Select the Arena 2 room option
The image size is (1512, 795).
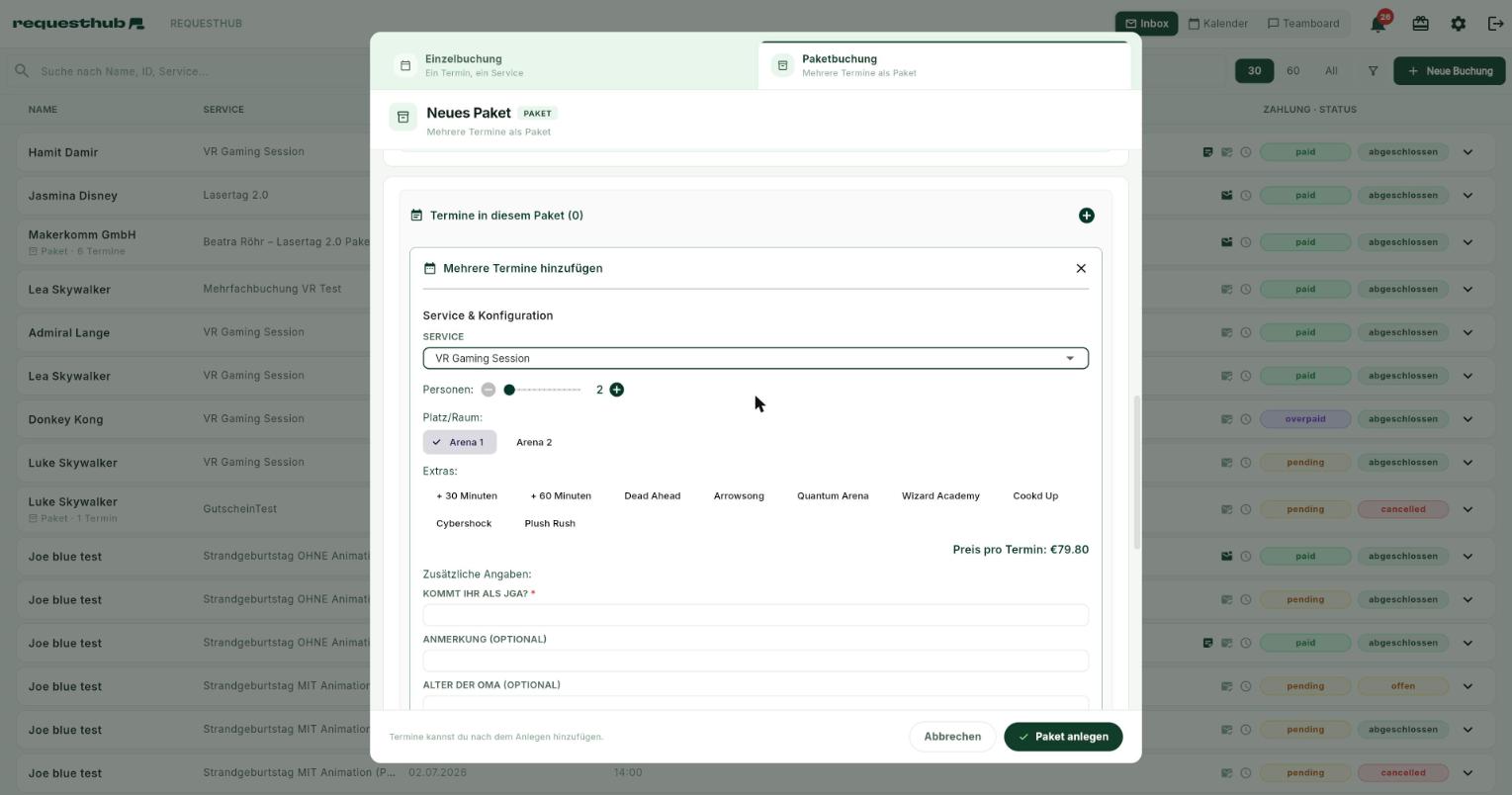[534, 443]
